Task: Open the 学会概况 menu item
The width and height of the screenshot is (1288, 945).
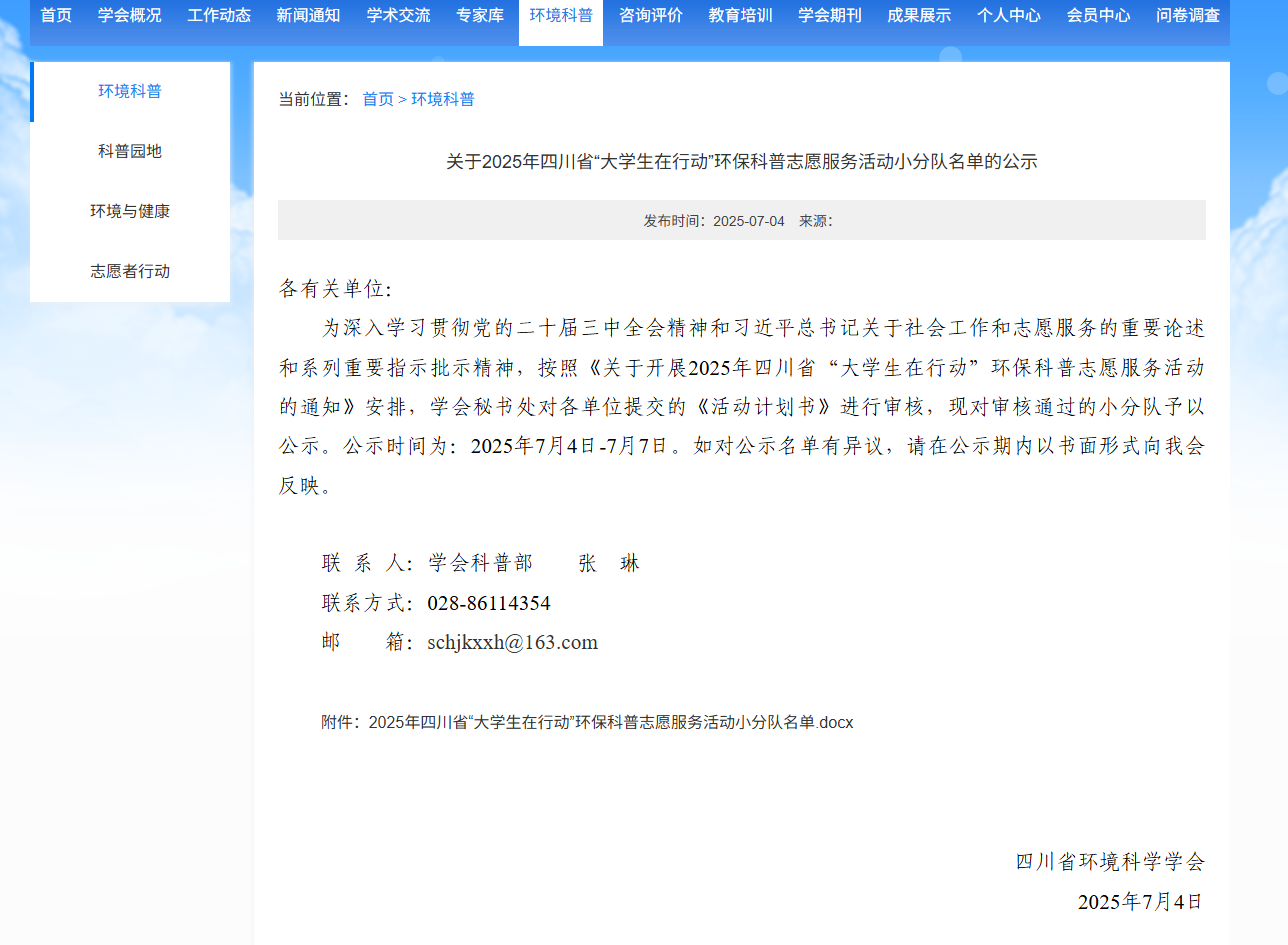Action: (x=130, y=16)
